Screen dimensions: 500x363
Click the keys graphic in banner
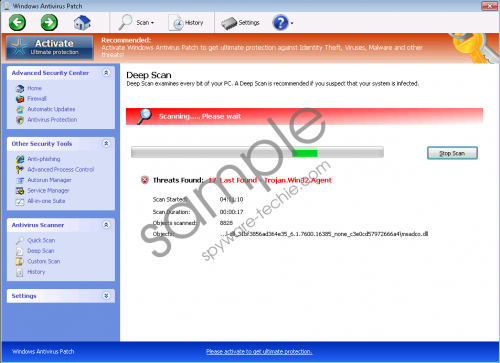[x=474, y=48]
